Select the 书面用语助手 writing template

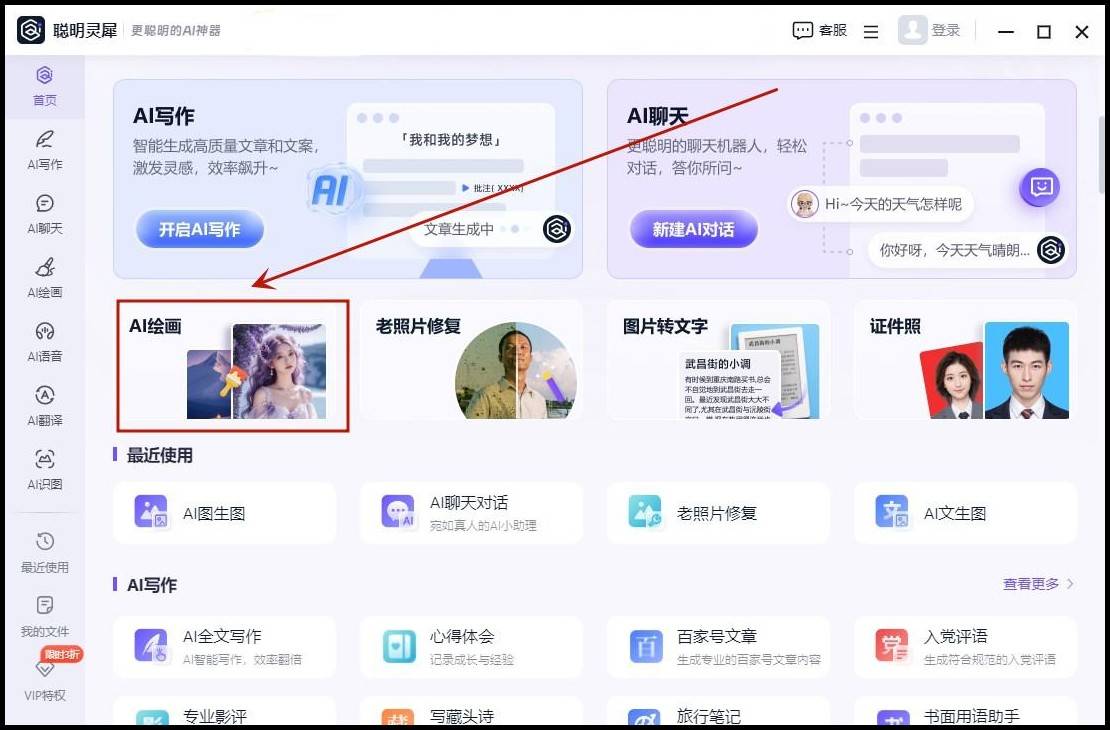tap(966, 712)
